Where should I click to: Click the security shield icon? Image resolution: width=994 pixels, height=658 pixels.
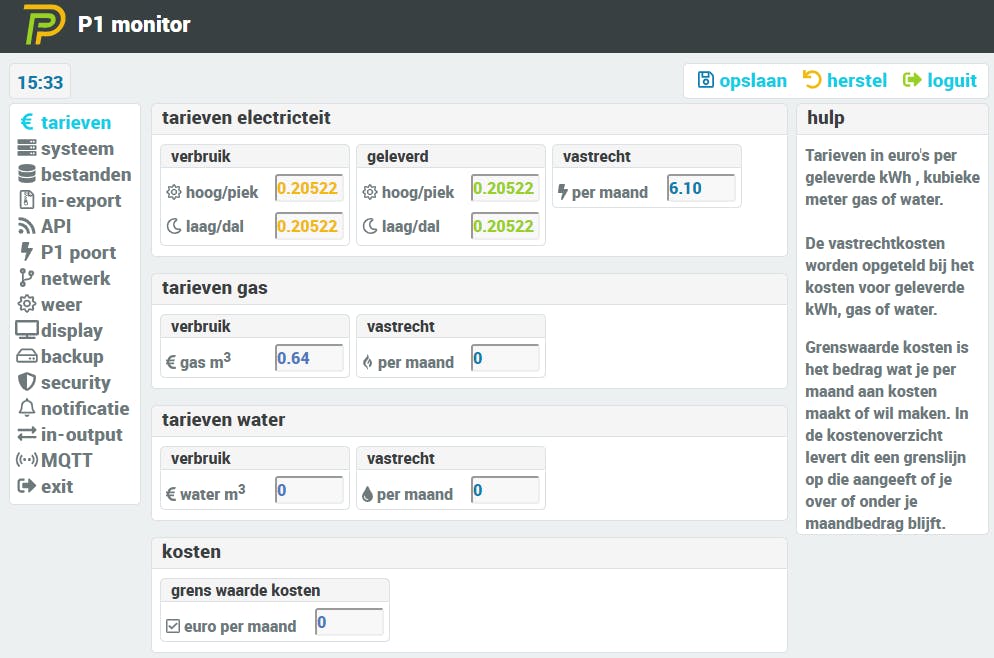coord(27,383)
